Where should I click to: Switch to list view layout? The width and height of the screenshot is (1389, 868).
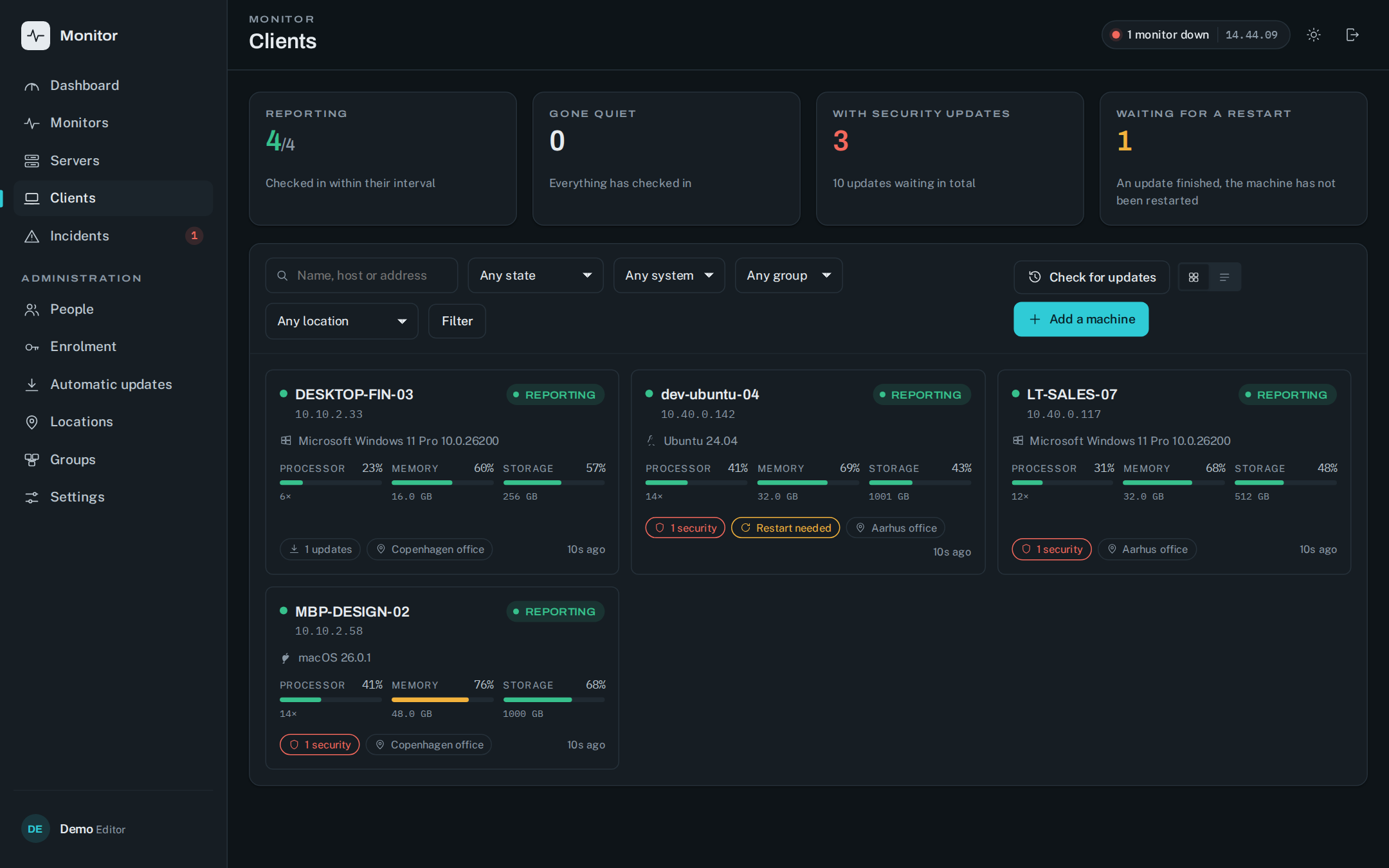pyautogui.click(x=1224, y=277)
